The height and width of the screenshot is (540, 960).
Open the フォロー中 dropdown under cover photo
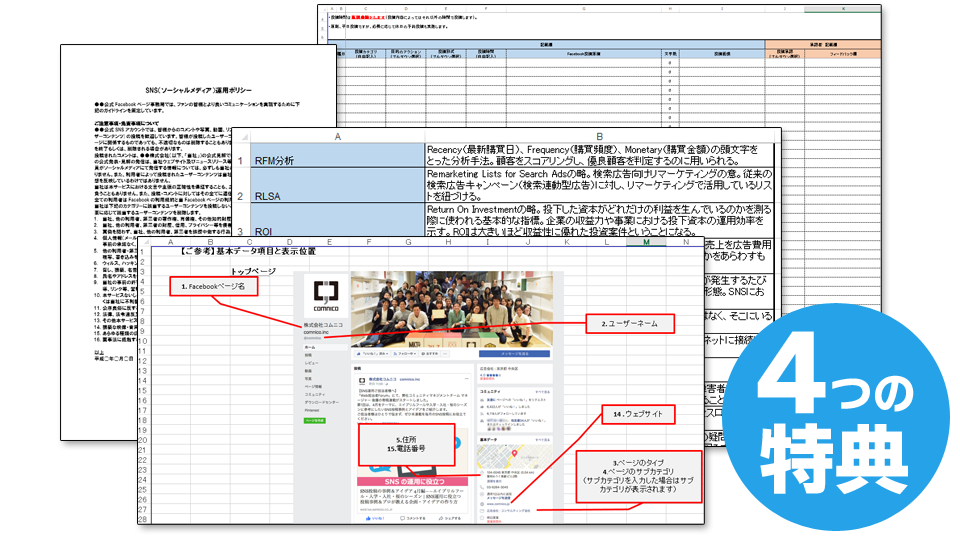pos(405,354)
